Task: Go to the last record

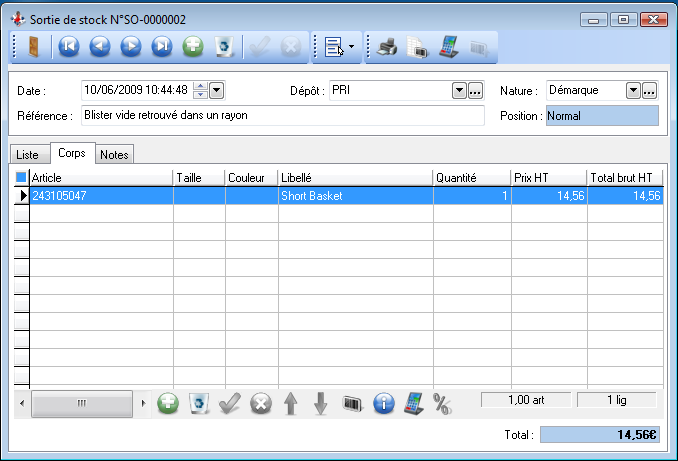Action: point(161,46)
